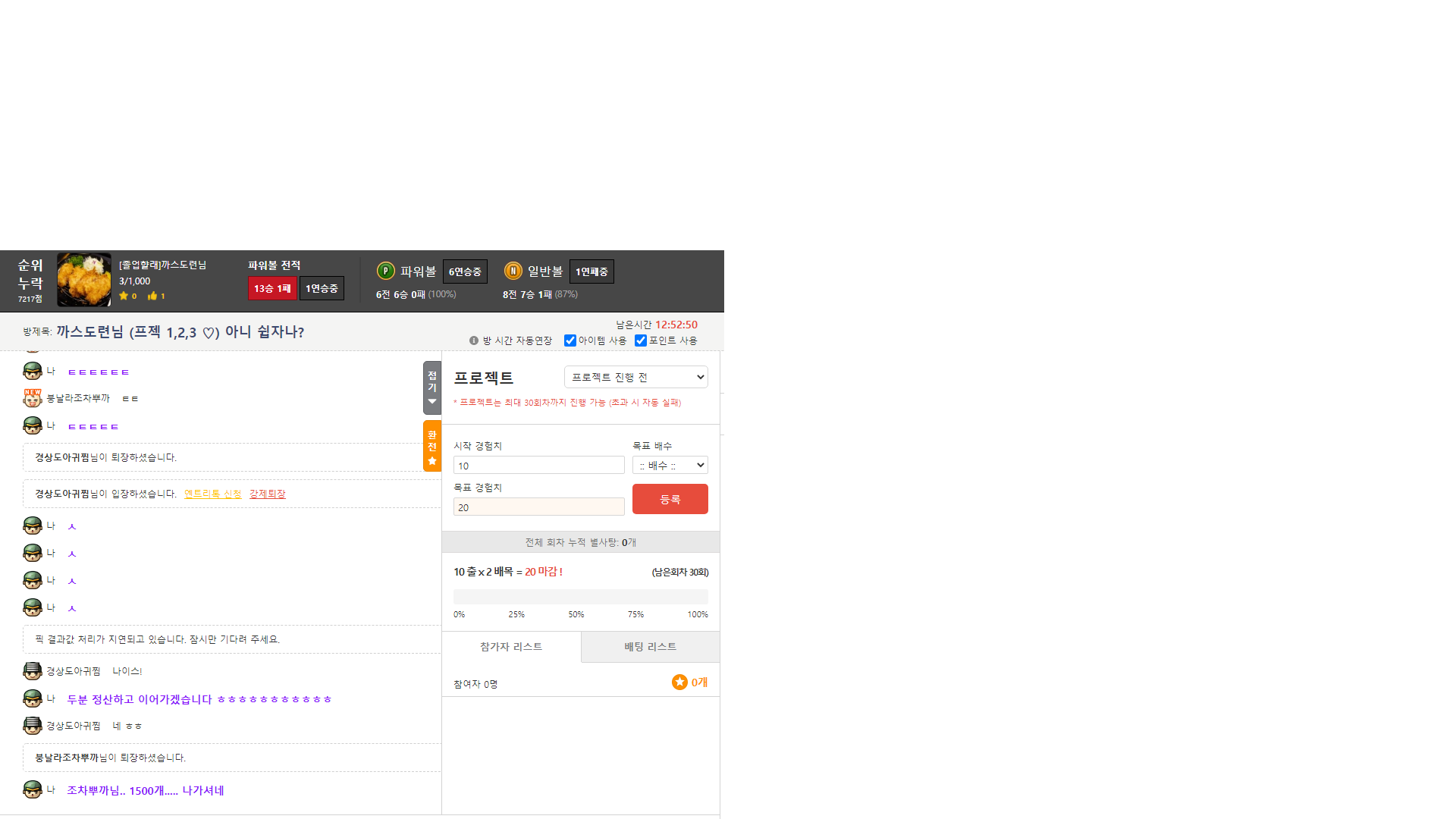Open the 프로젝트 진행 전 dropdown
The image size is (1456, 819).
click(x=635, y=377)
